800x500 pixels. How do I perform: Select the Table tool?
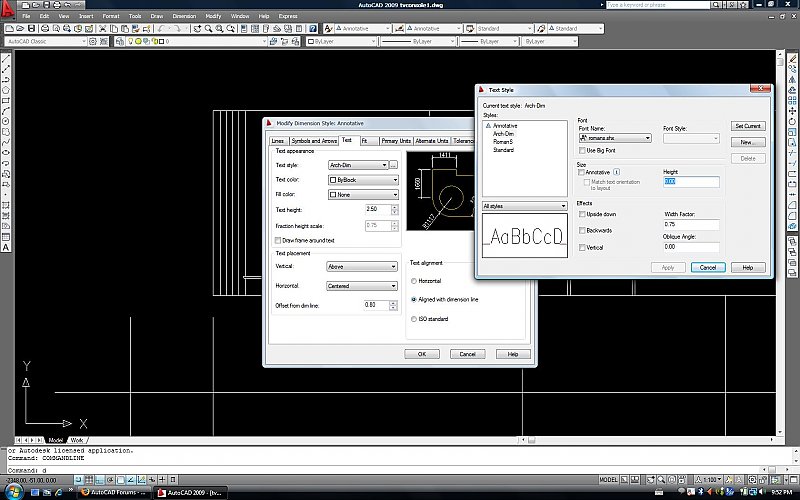(6, 237)
